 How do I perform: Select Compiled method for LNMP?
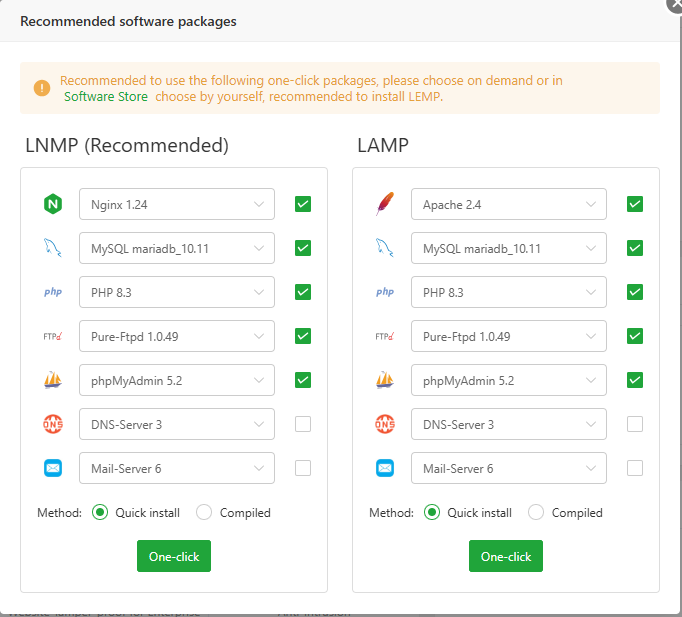pos(204,512)
